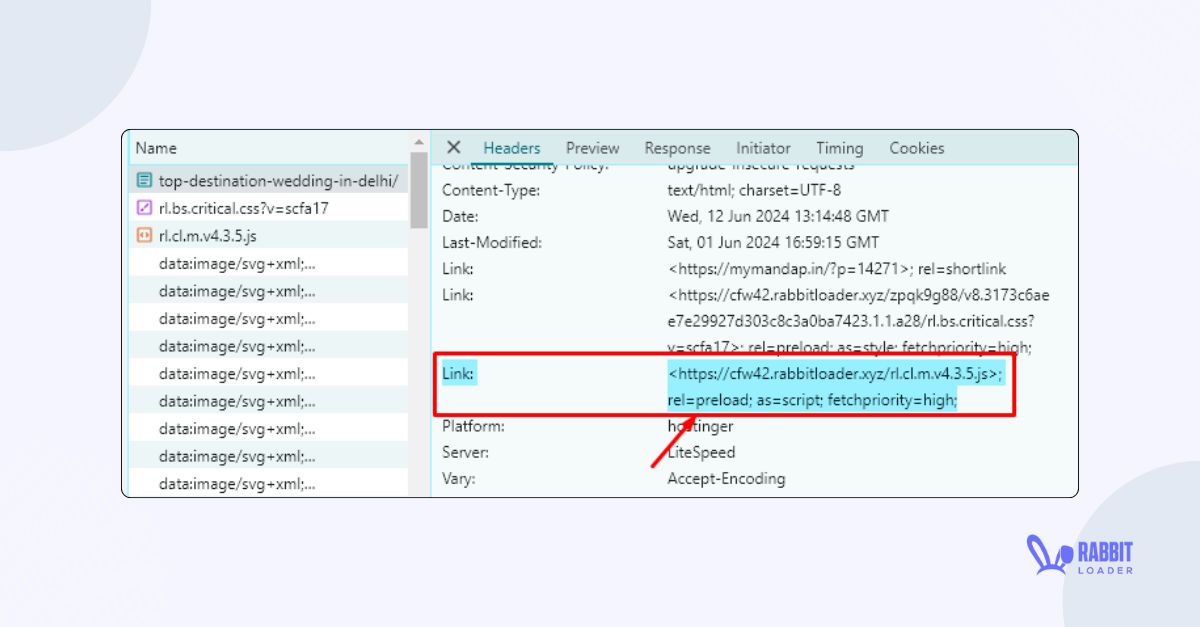
Task: Switch to the Preview tab
Action: coord(592,147)
